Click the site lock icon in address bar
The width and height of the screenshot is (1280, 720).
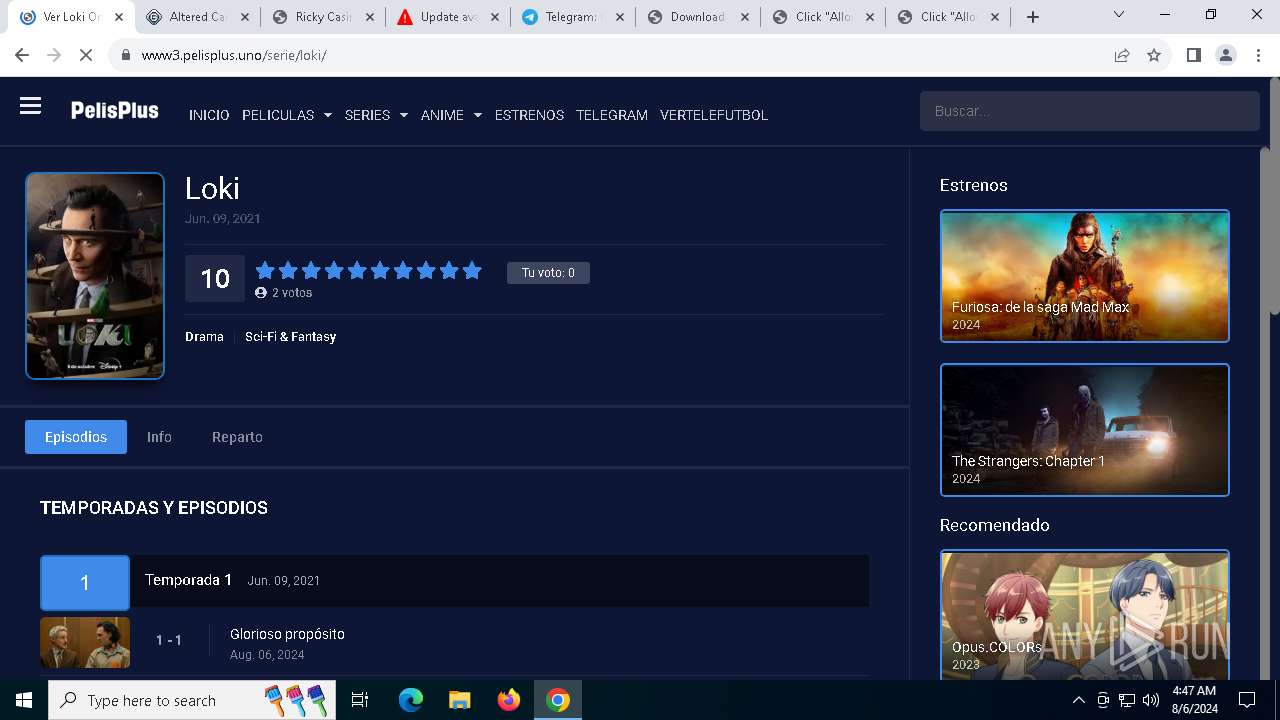(x=126, y=55)
